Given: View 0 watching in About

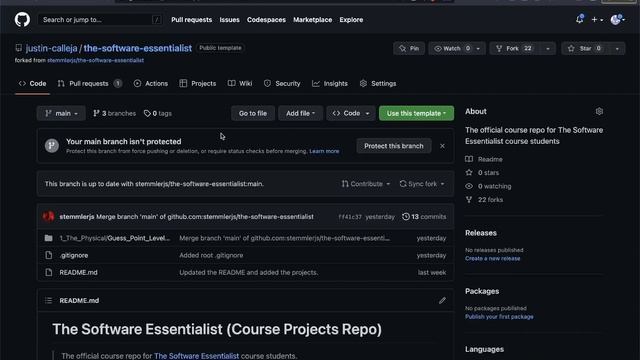Looking at the screenshot, I should [x=489, y=186].
